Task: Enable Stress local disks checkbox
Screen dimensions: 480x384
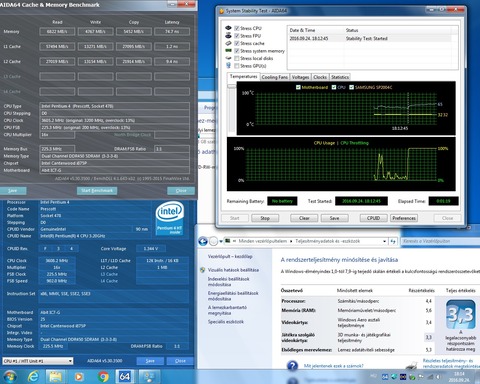Action: [237, 58]
